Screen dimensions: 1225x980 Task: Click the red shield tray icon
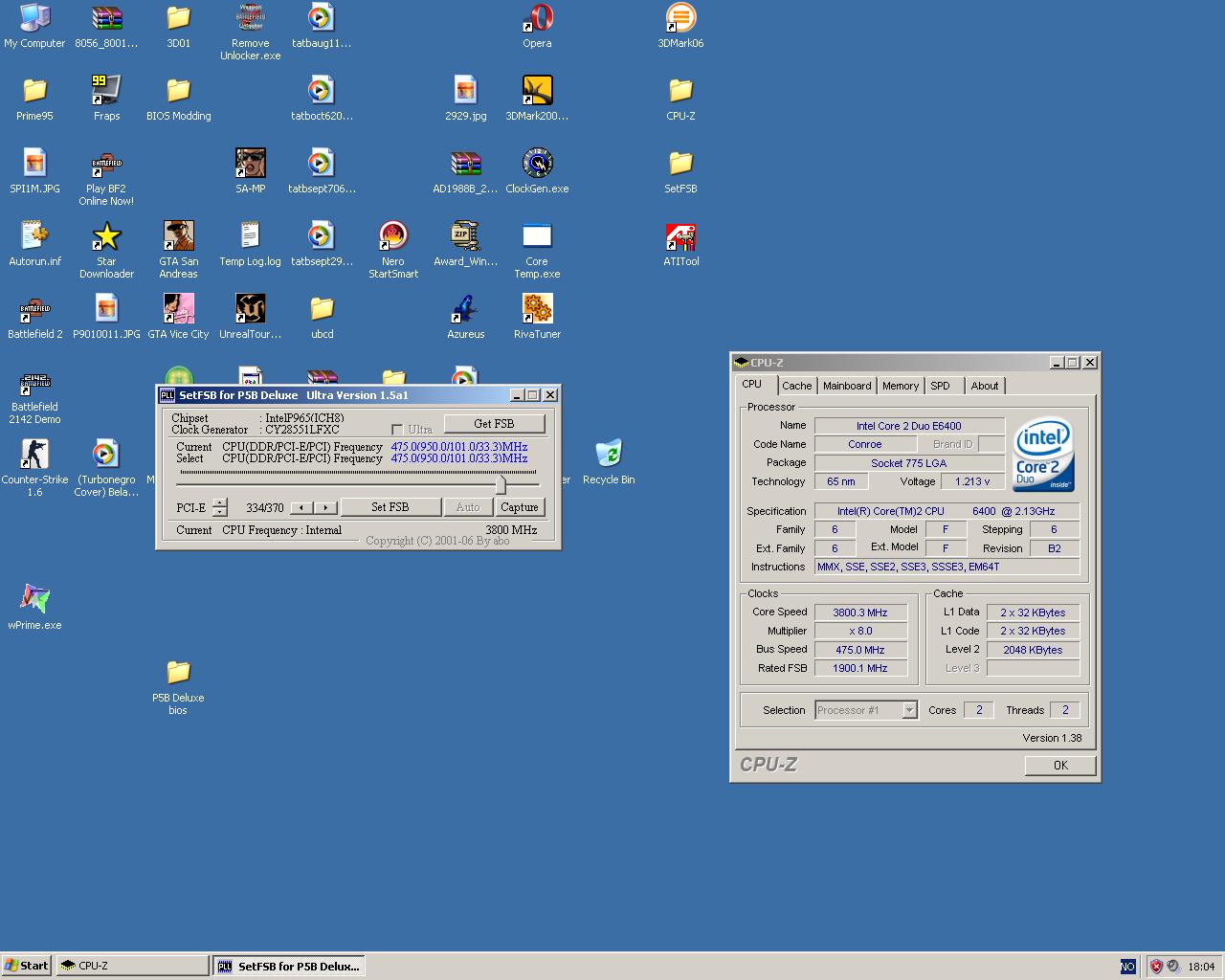pos(1156,967)
